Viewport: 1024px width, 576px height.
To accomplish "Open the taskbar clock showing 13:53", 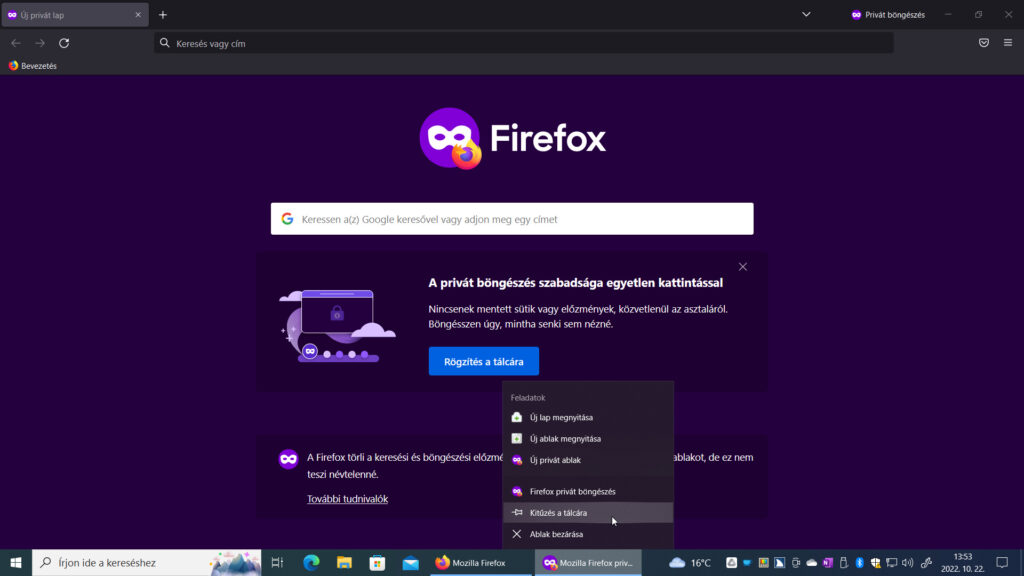I will (x=963, y=562).
